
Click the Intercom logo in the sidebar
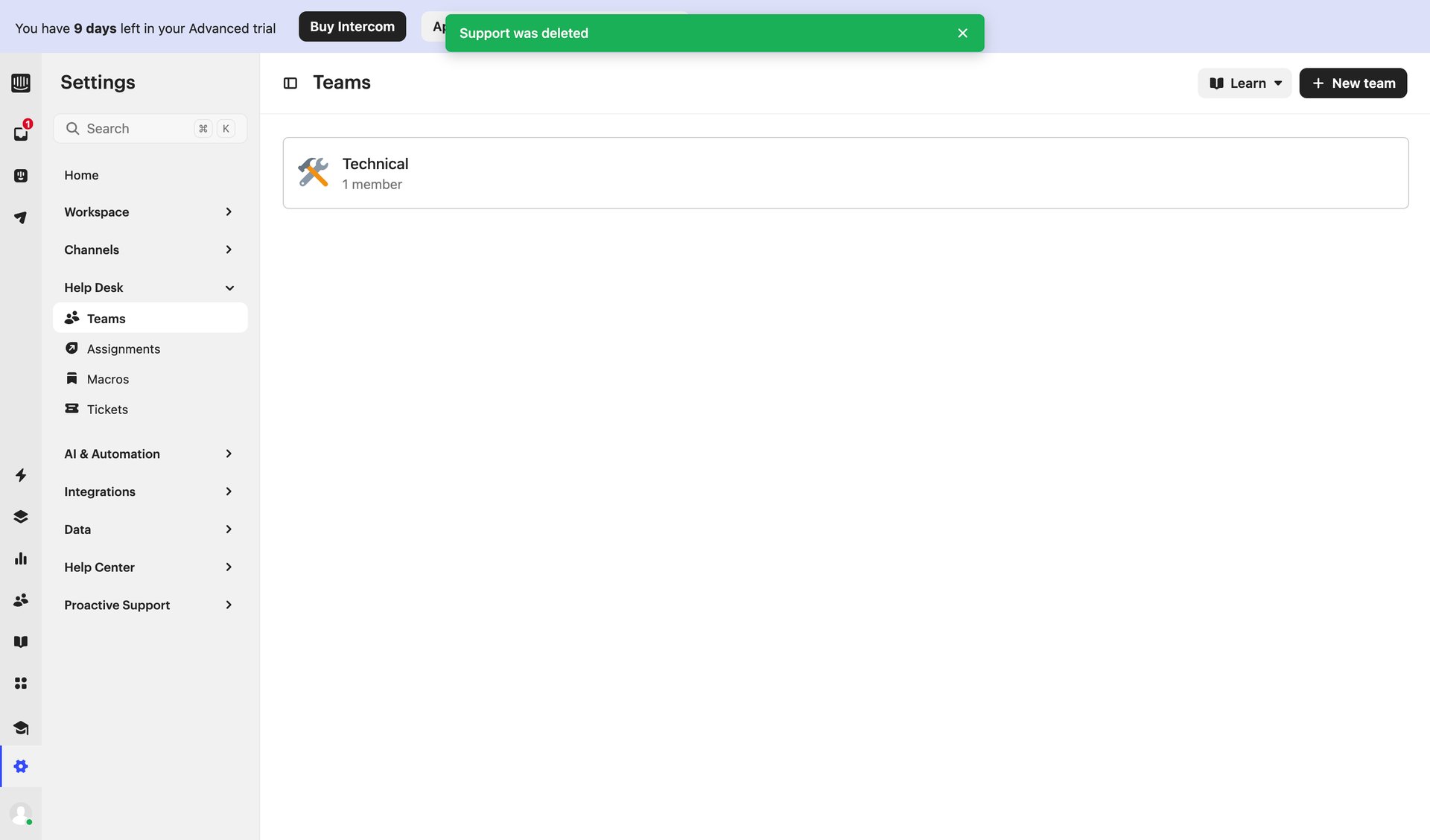click(20, 83)
